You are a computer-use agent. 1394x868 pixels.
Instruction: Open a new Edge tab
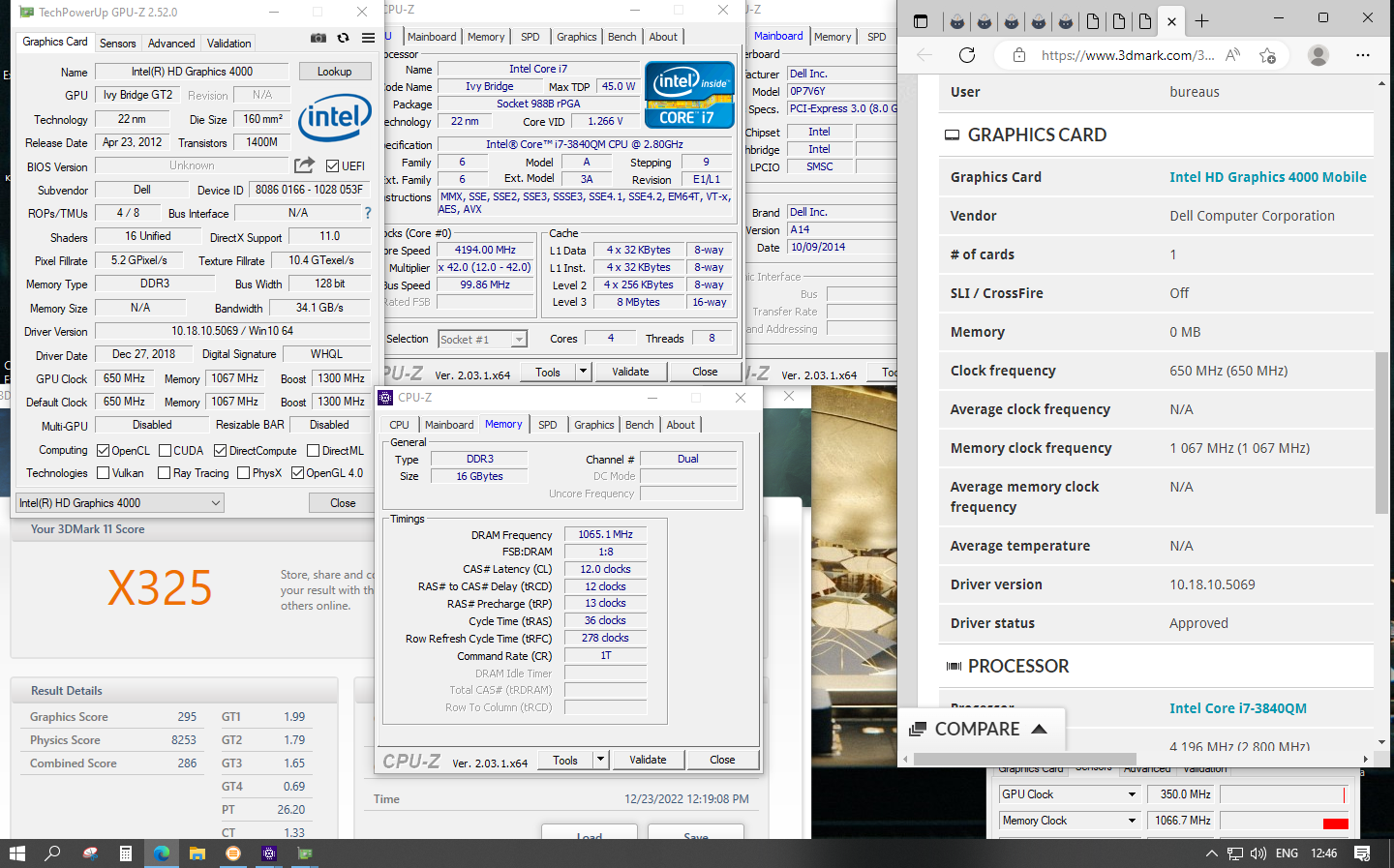click(x=1201, y=20)
